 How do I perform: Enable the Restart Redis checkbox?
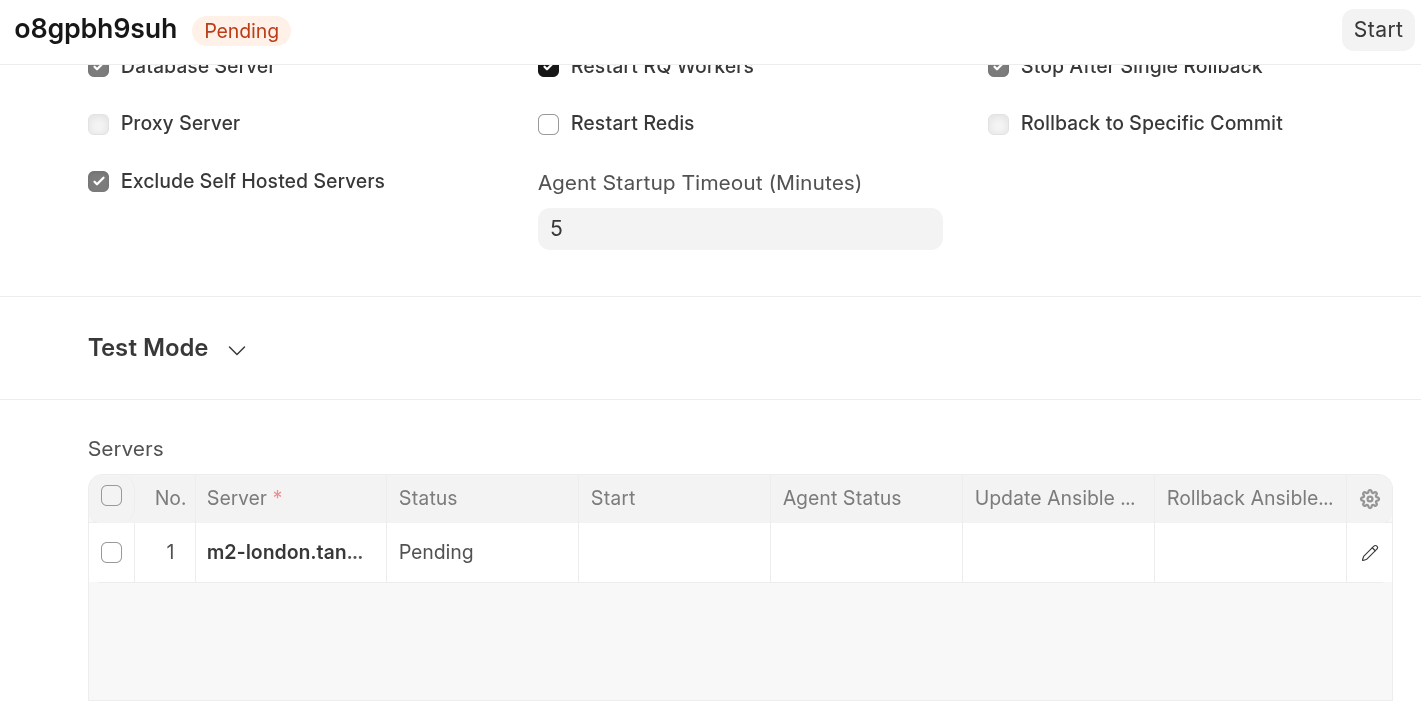pyautogui.click(x=548, y=124)
